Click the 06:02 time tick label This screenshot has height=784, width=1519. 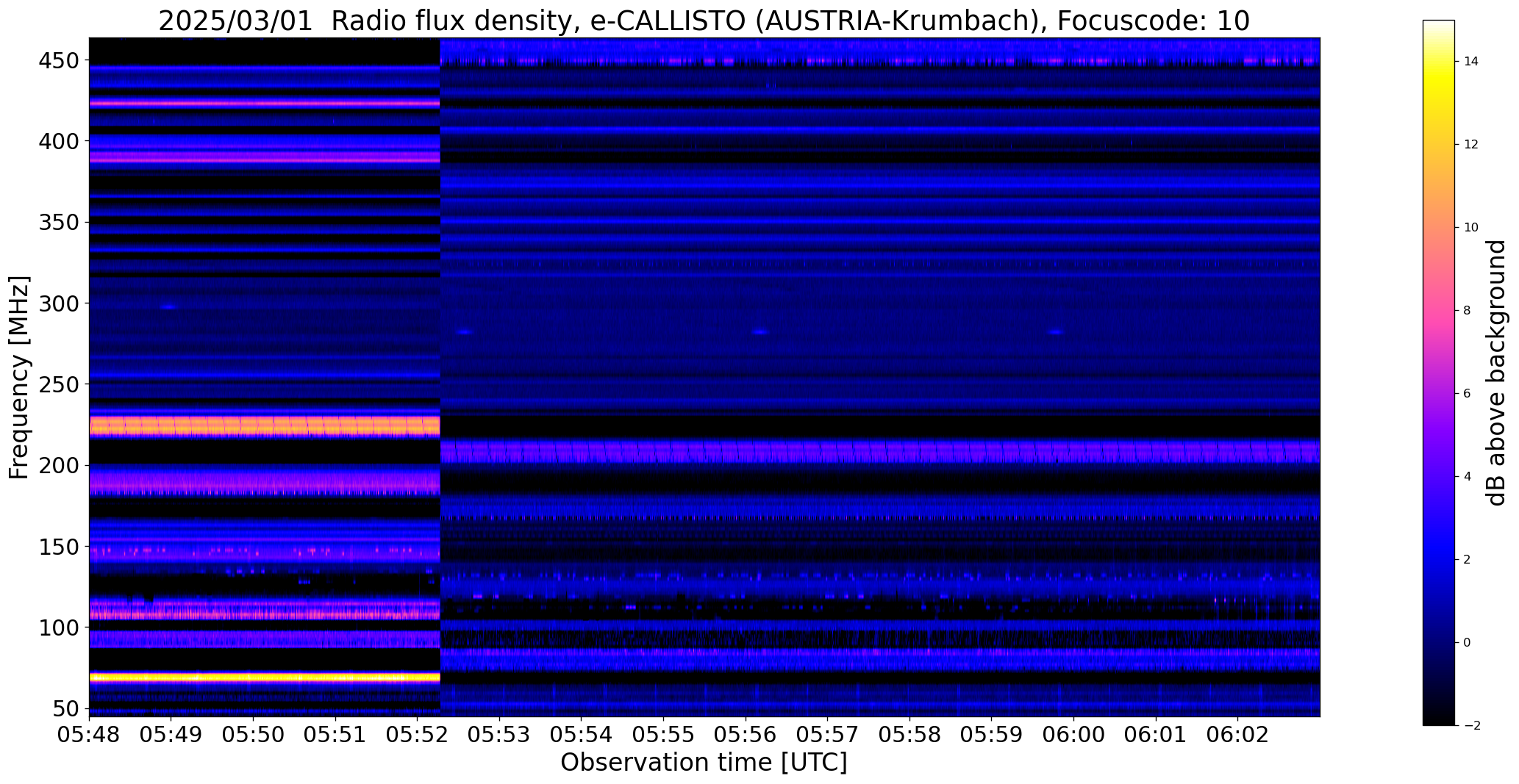click(1238, 736)
